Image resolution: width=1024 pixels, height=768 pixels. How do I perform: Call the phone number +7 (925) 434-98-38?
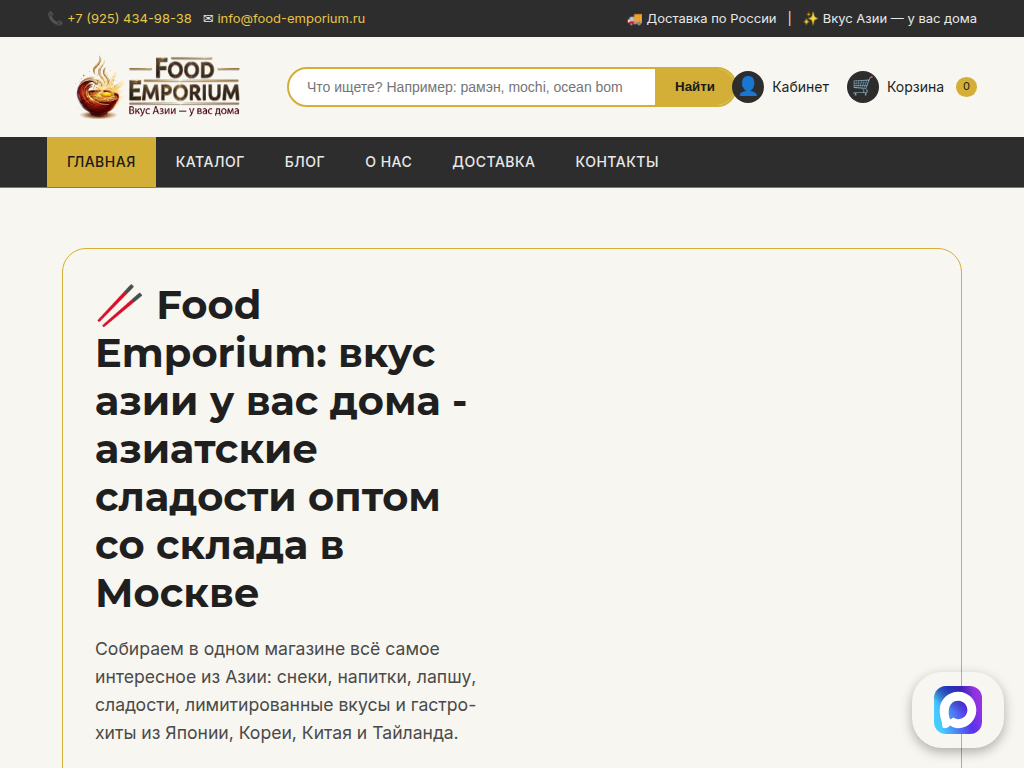pos(129,19)
